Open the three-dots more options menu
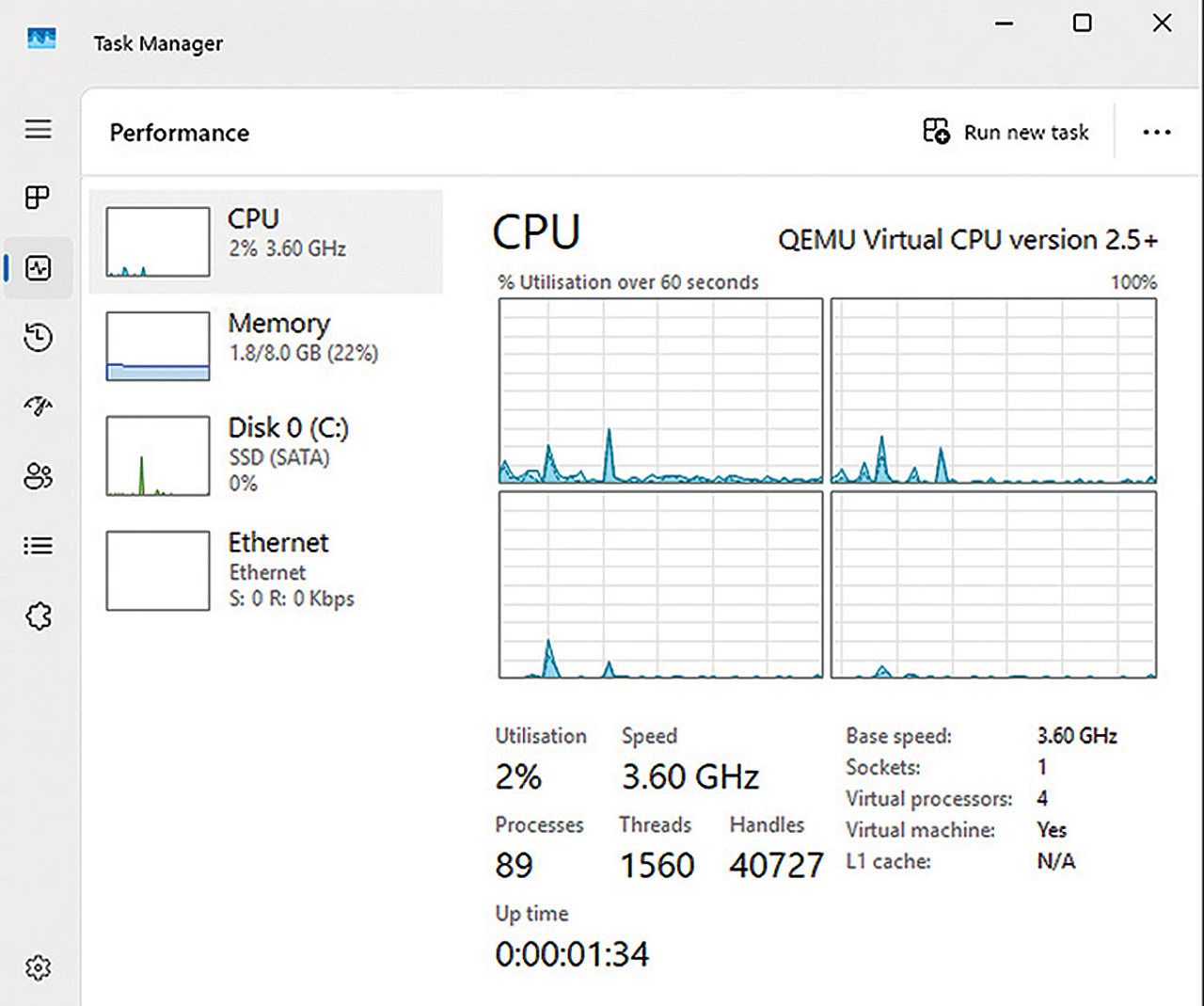The width and height of the screenshot is (1204, 1006). tap(1156, 133)
